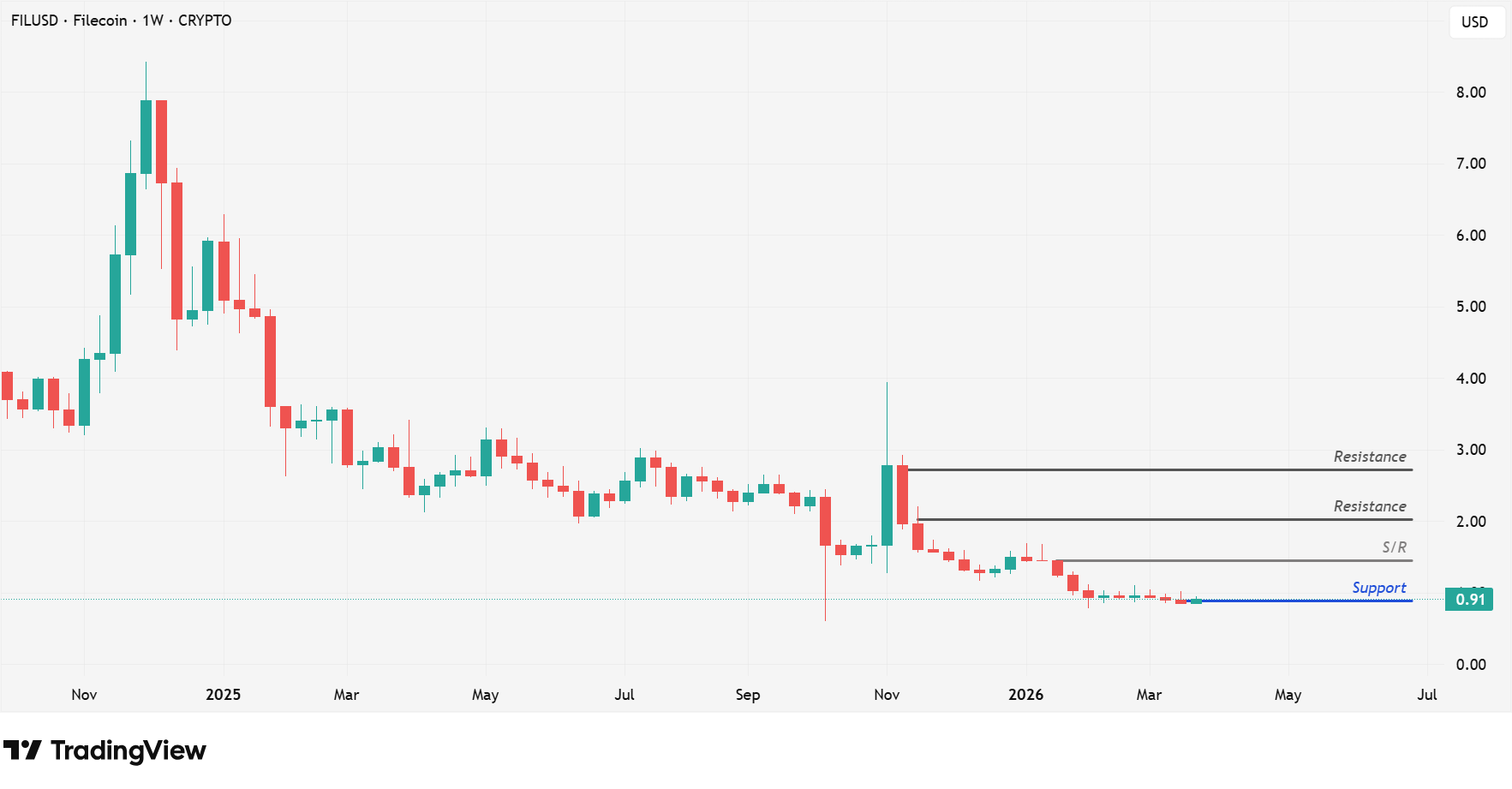Click the tallest green candle peaking above 8.00

click(x=146, y=137)
